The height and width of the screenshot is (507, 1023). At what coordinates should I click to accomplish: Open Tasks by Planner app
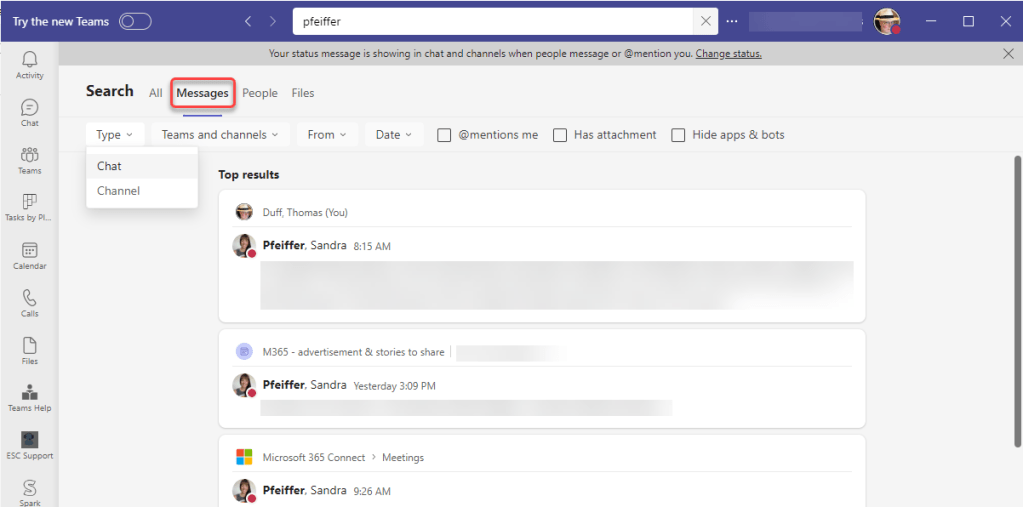point(29,207)
